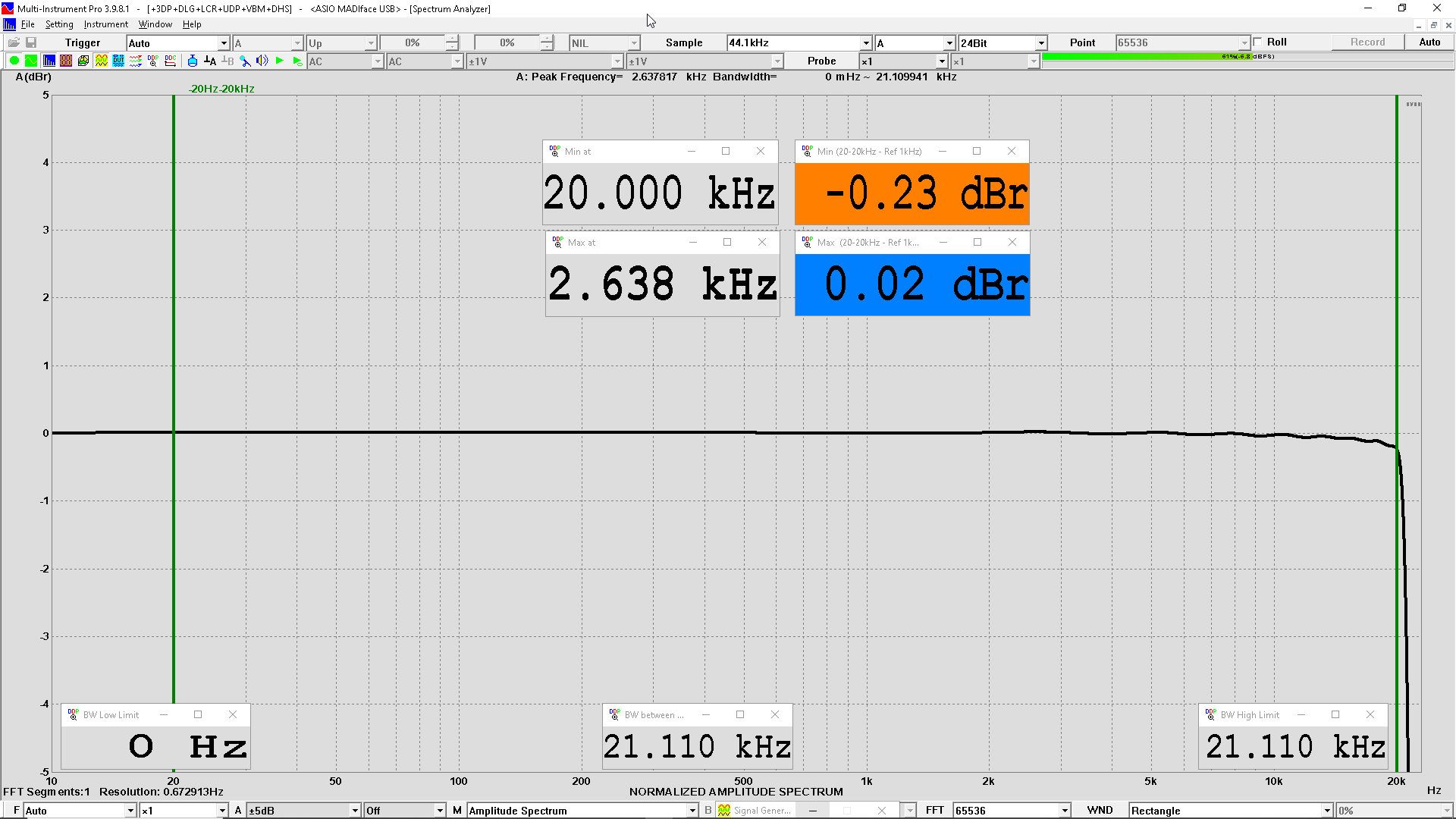Viewport: 1456px width, 819px height.
Task: Toggle the Signal Generator waveform icon
Action: click(x=101, y=61)
